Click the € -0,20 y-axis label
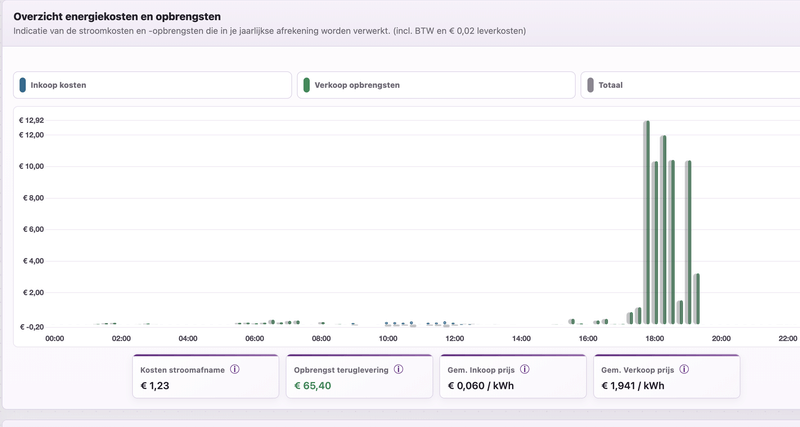 (32, 327)
